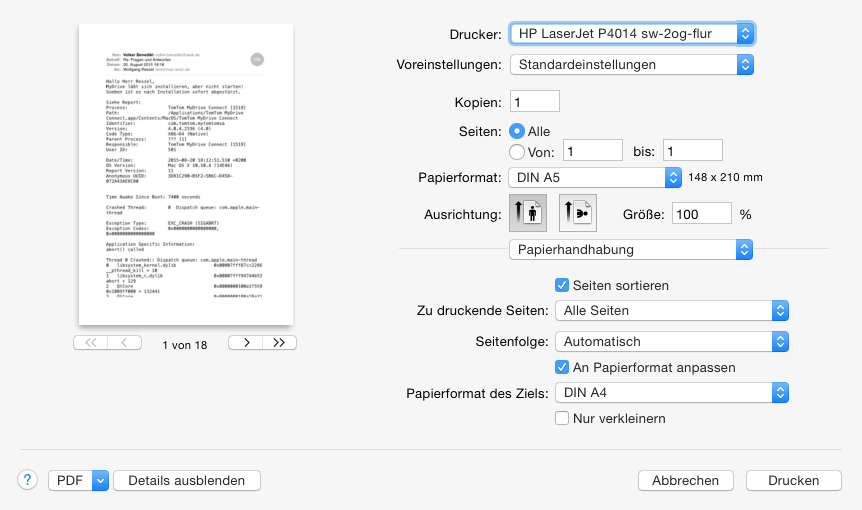Go to first page of preview

[91, 343]
